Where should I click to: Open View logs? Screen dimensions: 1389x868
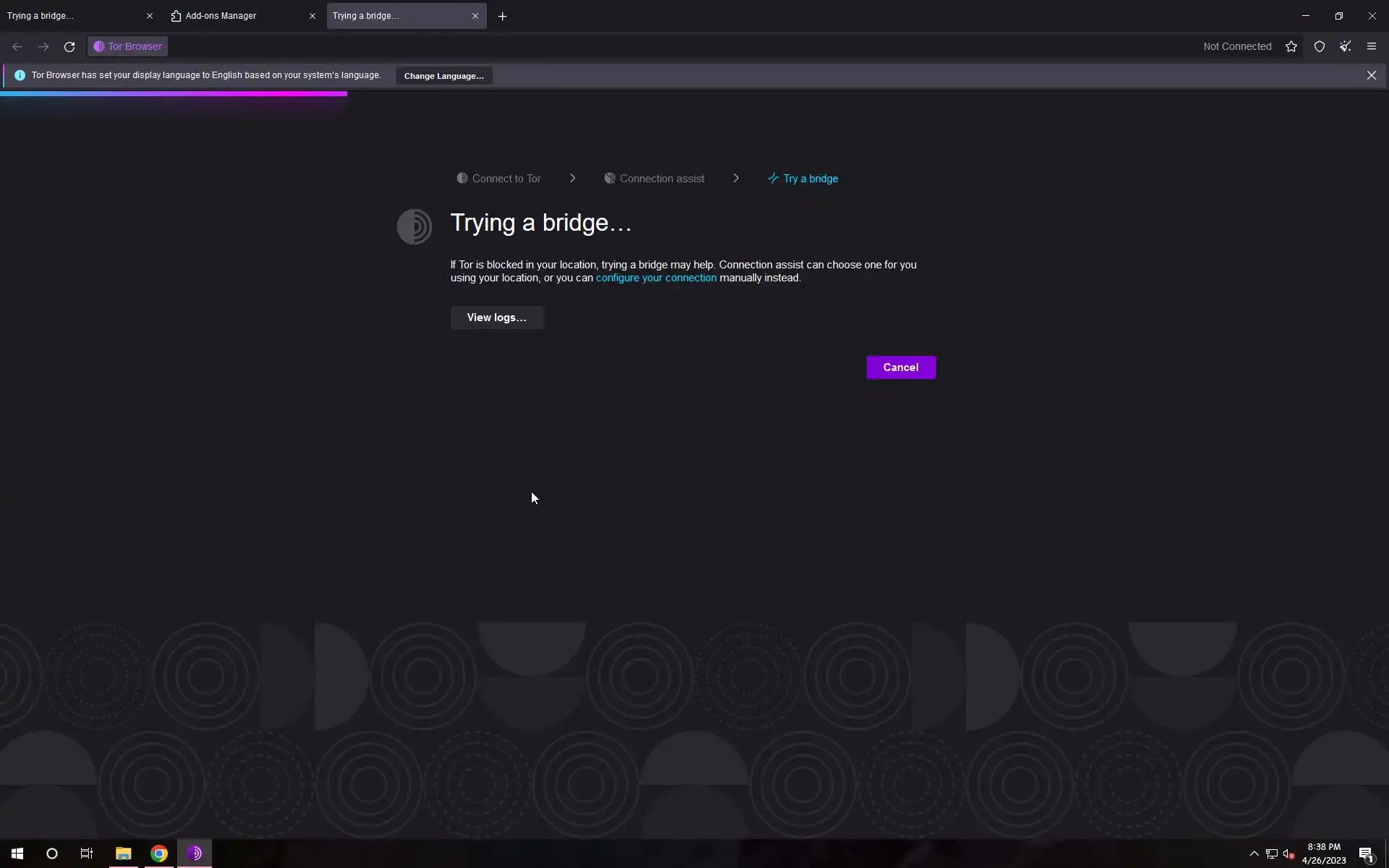496,318
